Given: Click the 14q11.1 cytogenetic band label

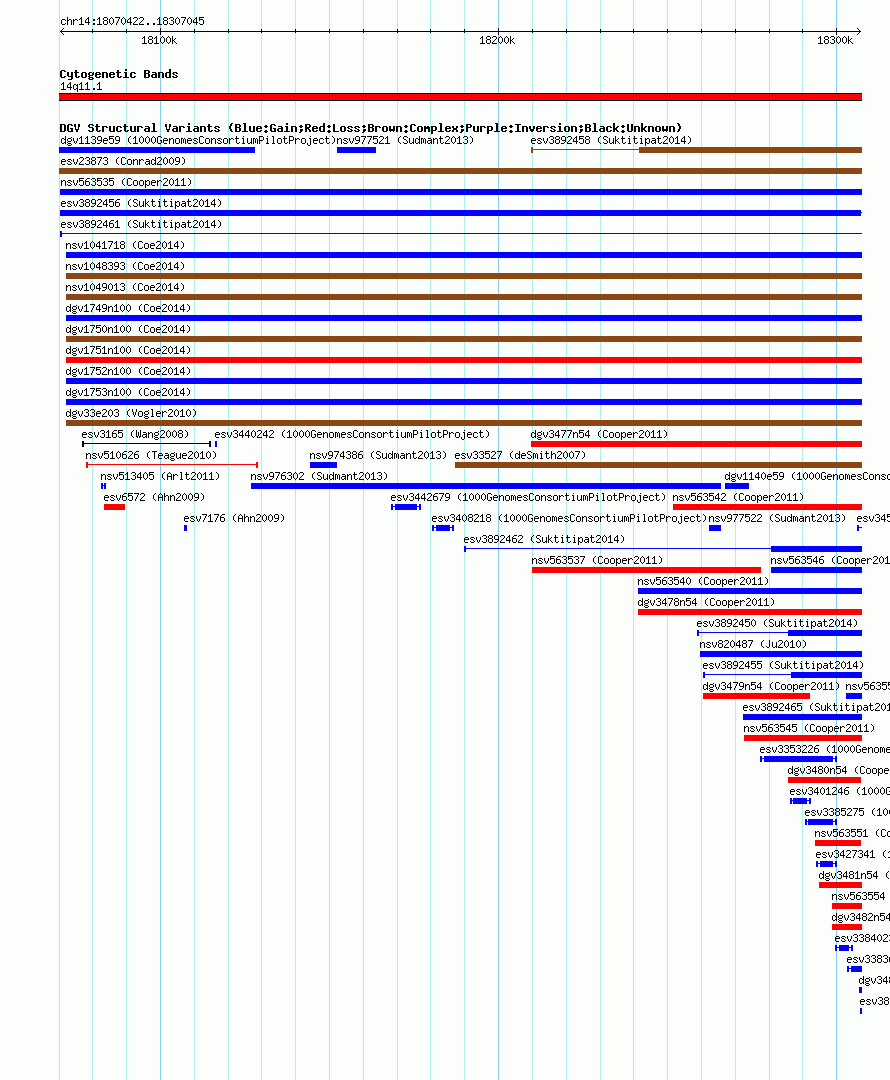Looking at the screenshot, I should [81, 87].
